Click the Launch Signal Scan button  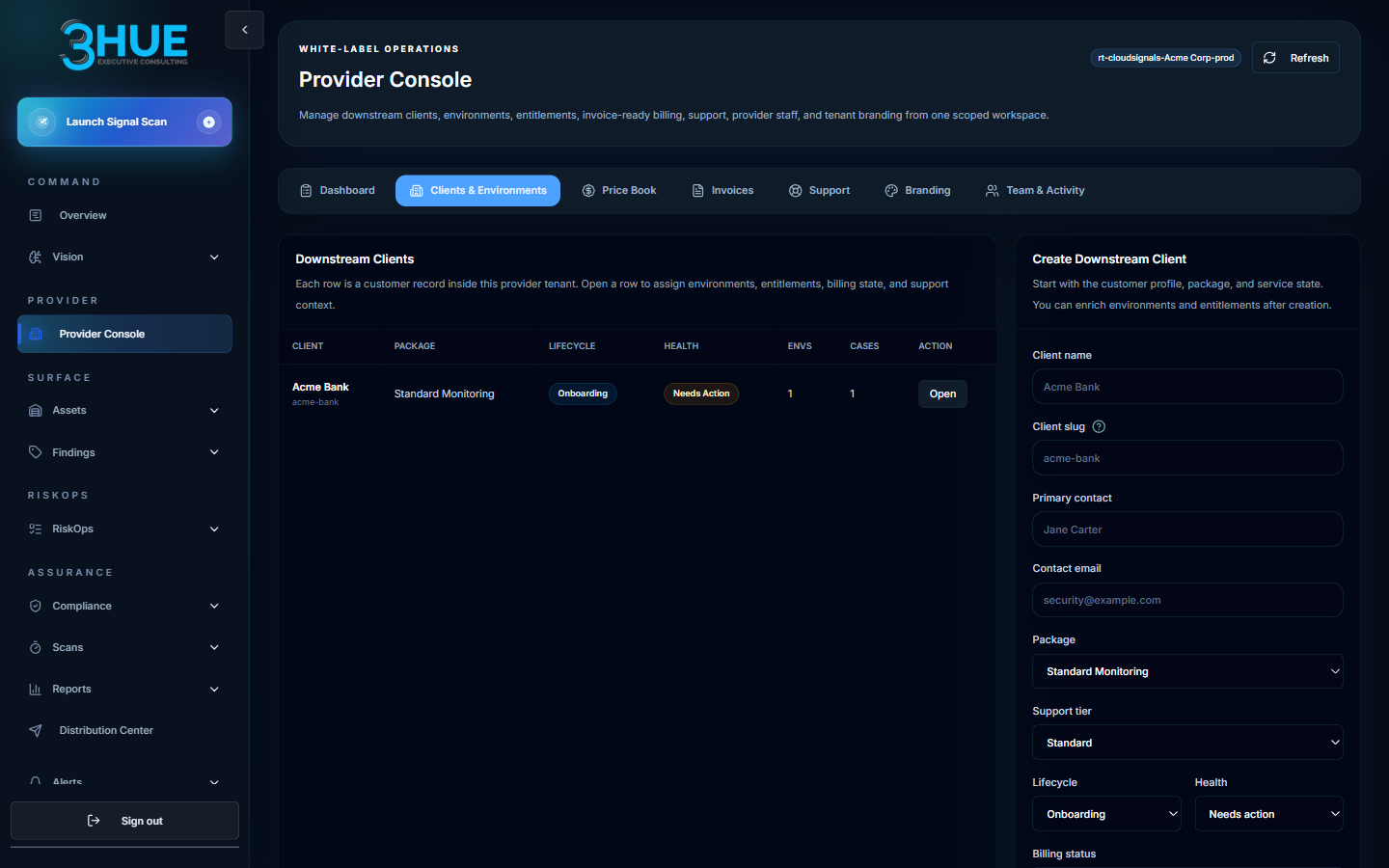point(124,122)
